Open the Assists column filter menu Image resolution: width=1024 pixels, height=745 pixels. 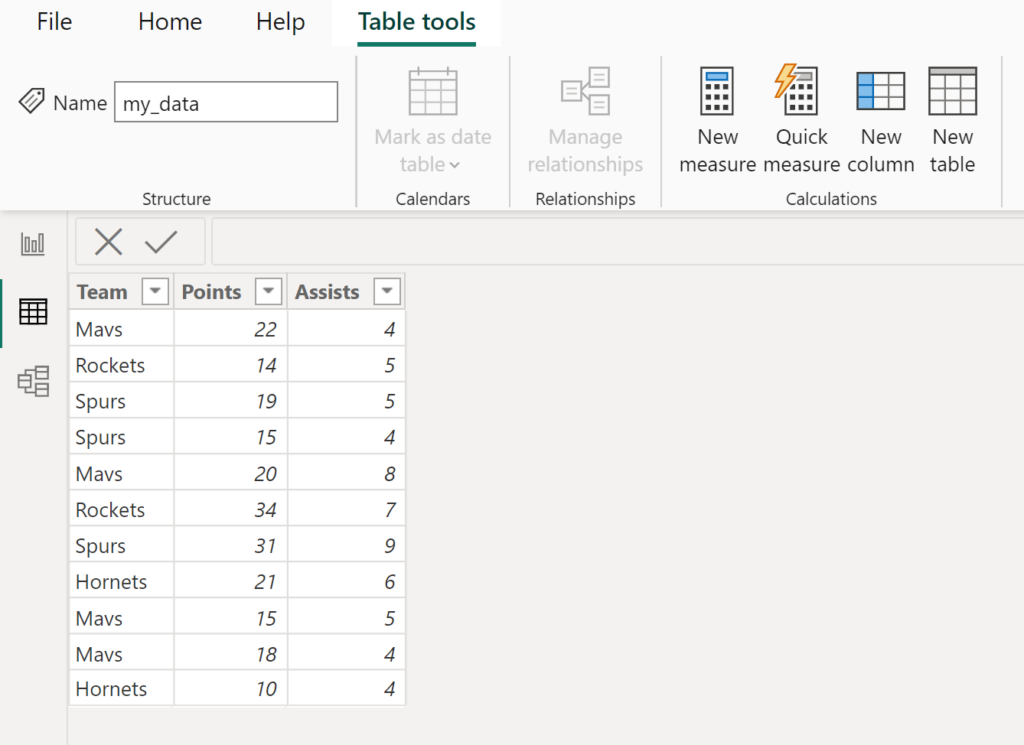click(387, 291)
